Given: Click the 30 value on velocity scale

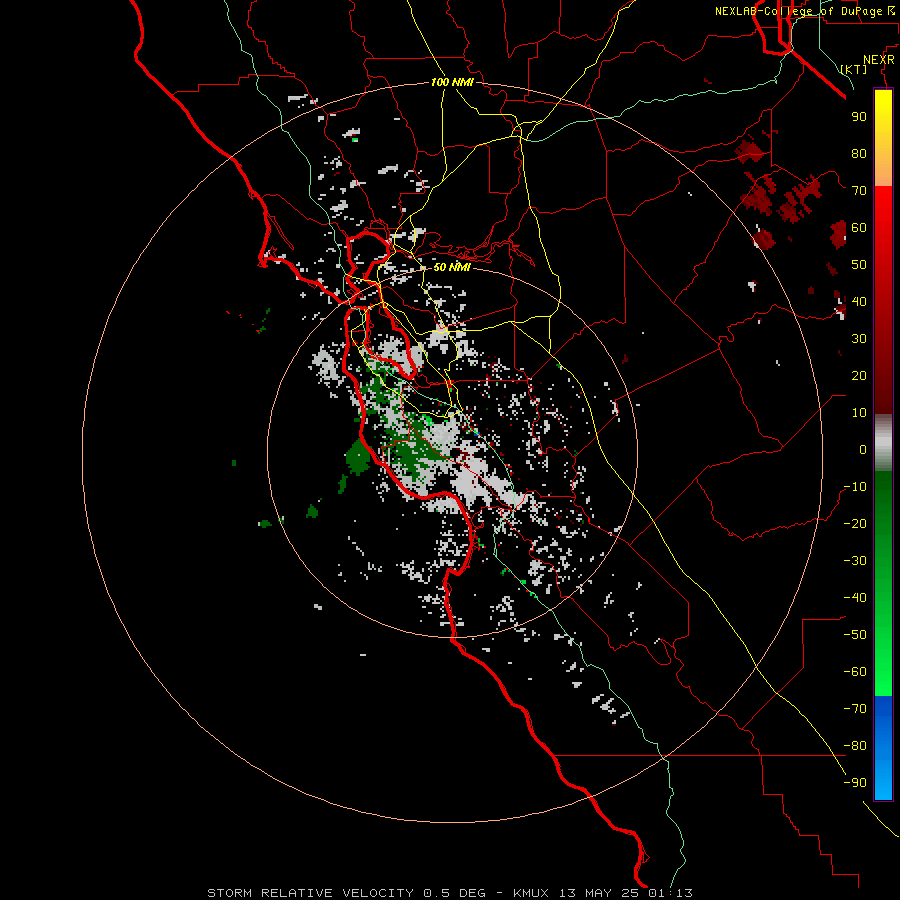Looking at the screenshot, I should [x=859, y=339].
